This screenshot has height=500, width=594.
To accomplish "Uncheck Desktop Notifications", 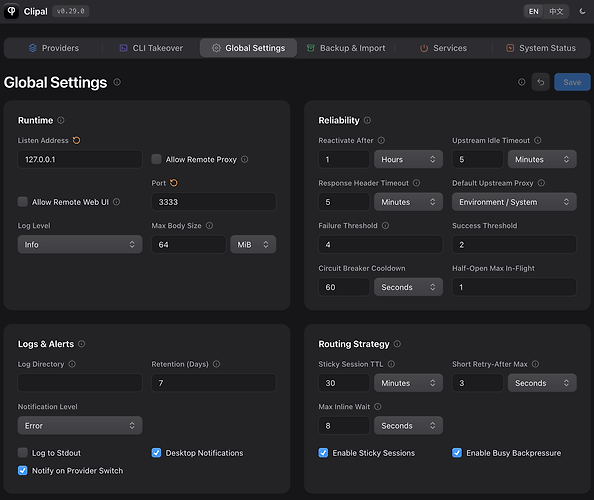I will coord(156,453).
